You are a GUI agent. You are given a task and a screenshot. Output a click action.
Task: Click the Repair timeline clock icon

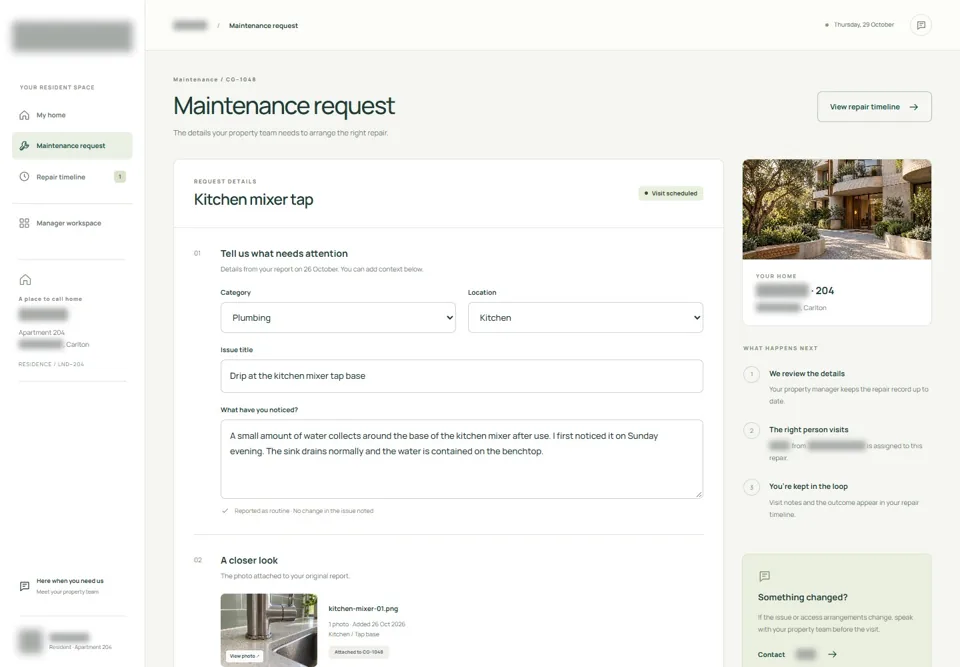(24, 177)
